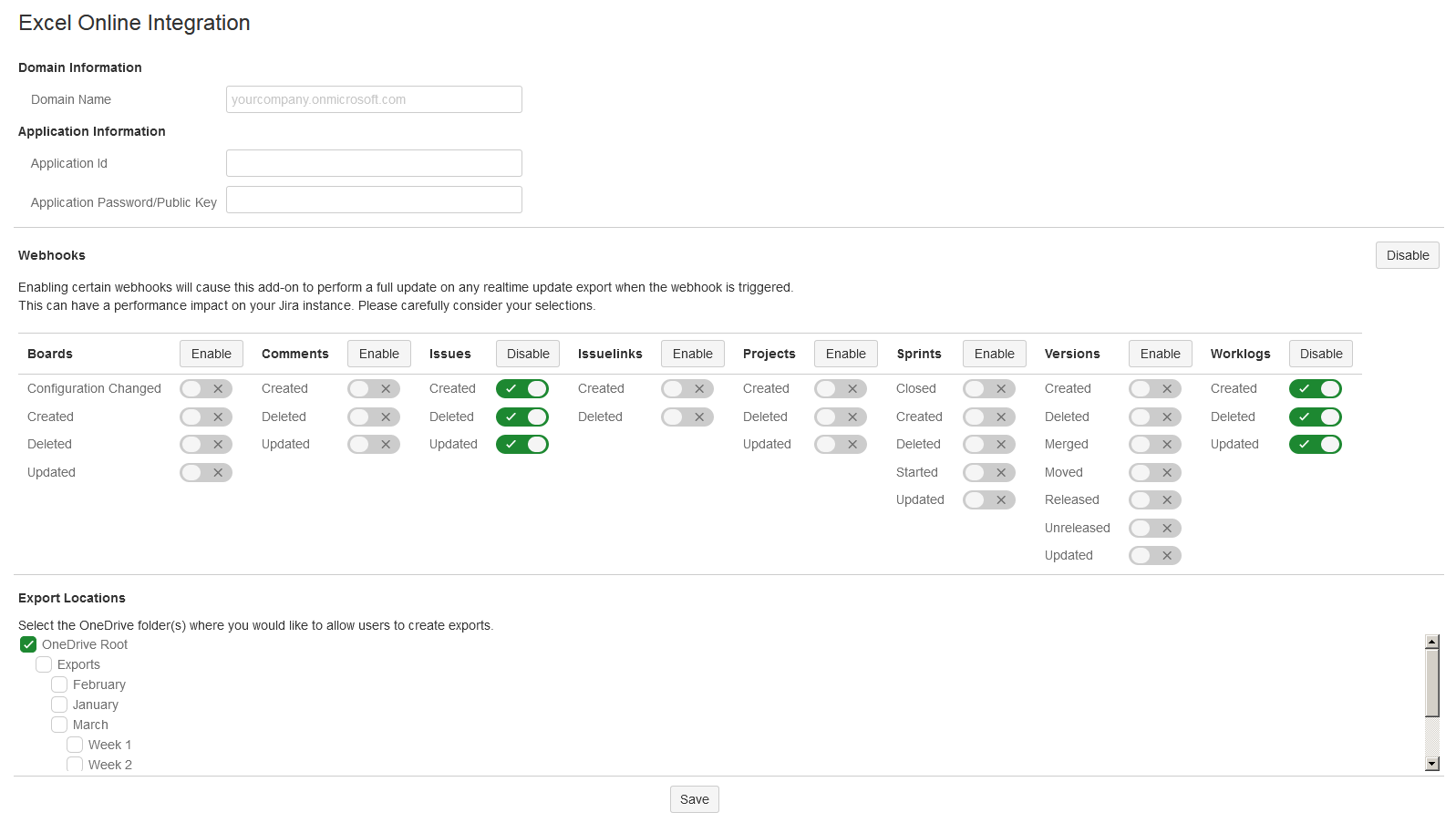Switch on Sprints Started webhook
Image resolution: width=1456 pixels, height=823 pixels.
(x=988, y=473)
